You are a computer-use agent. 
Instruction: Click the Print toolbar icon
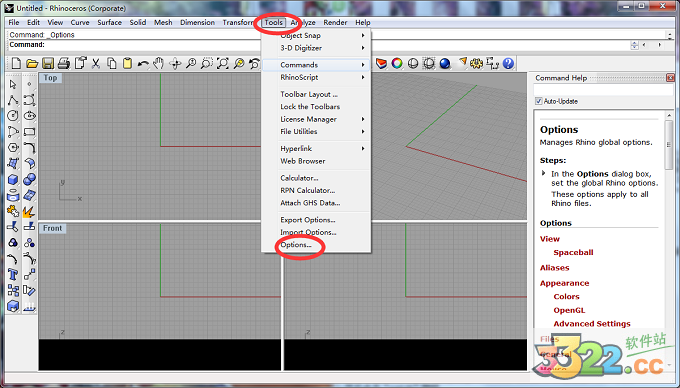pos(64,64)
